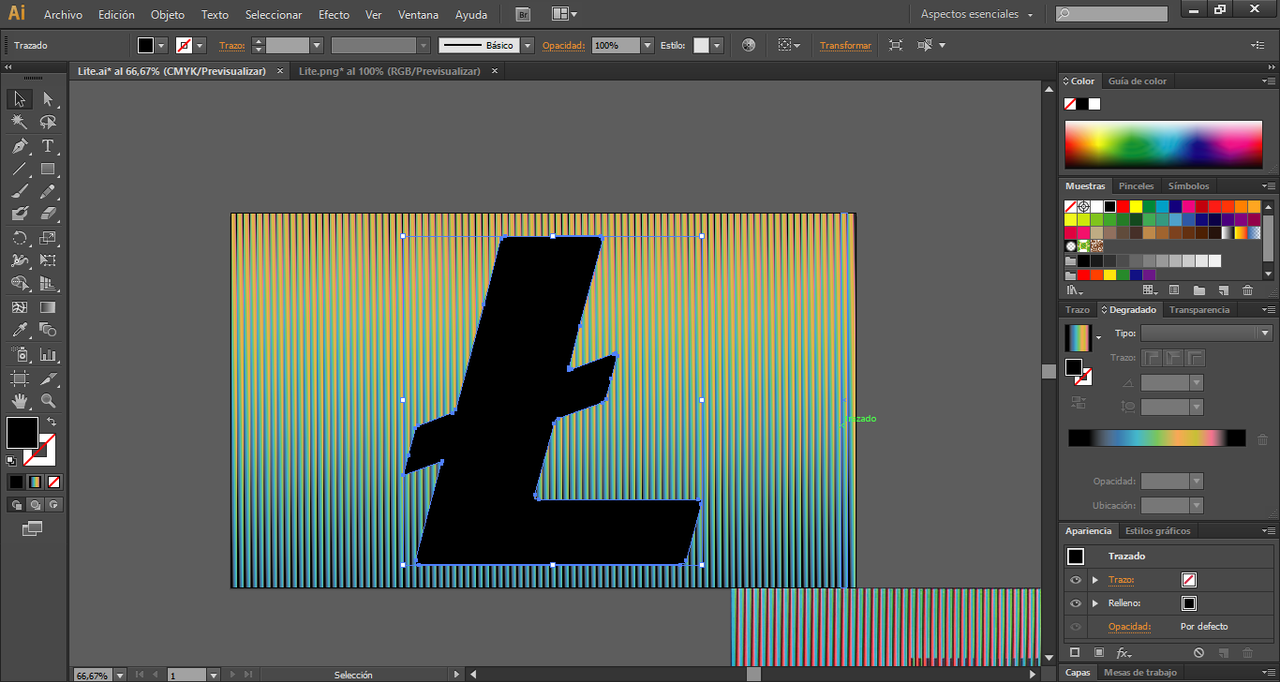
Task: Expand the Relleno attribute arrow
Action: 1095,603
